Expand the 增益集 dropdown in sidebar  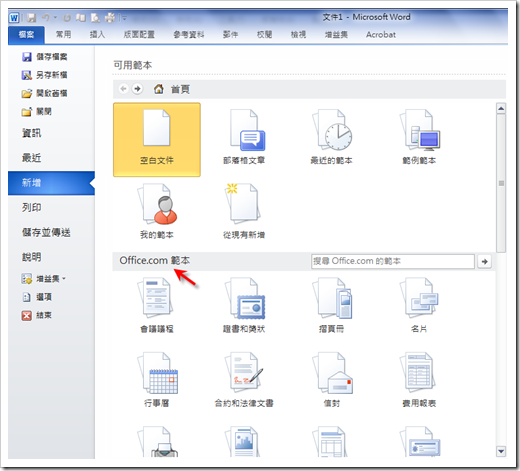pos(44,279)
